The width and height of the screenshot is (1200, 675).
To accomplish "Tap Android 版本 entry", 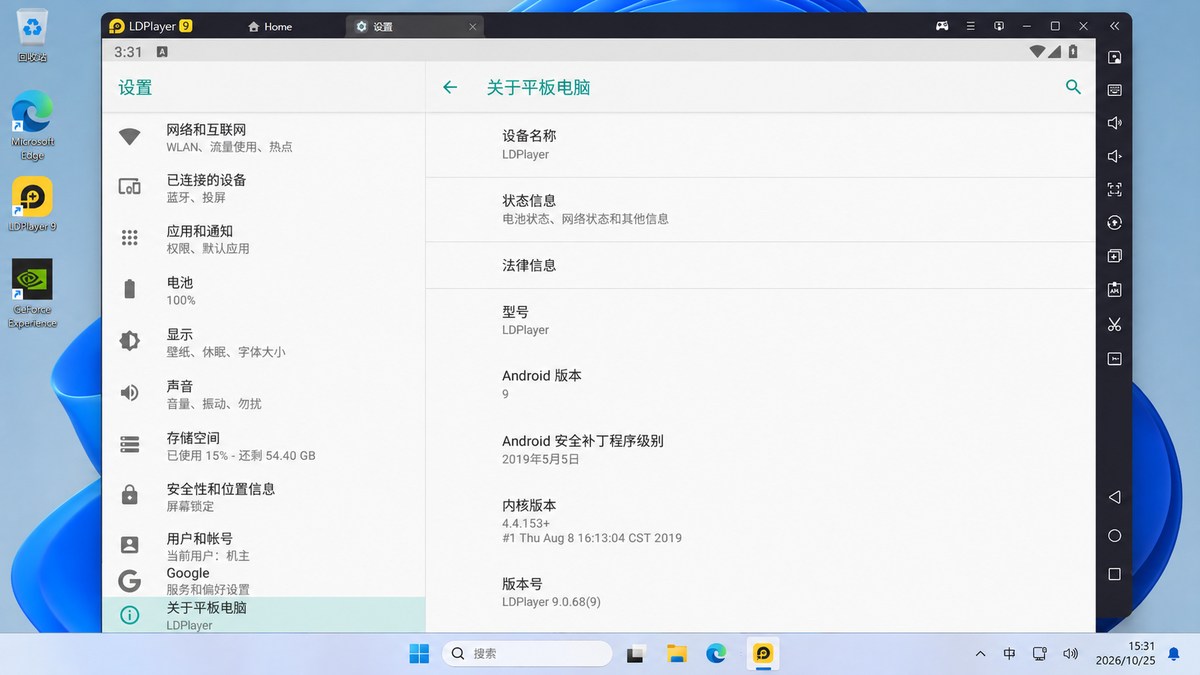I will pos(760,385).
